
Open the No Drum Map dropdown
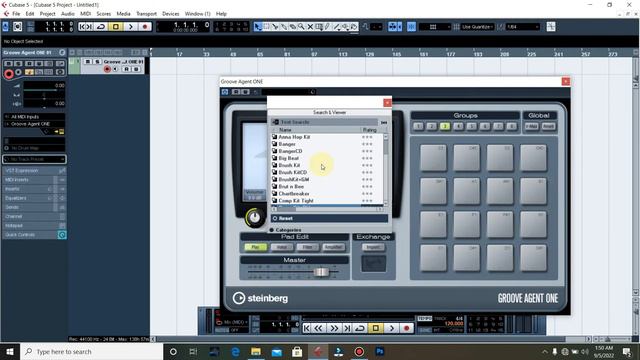pyautogui.click(x=34, y=148)
